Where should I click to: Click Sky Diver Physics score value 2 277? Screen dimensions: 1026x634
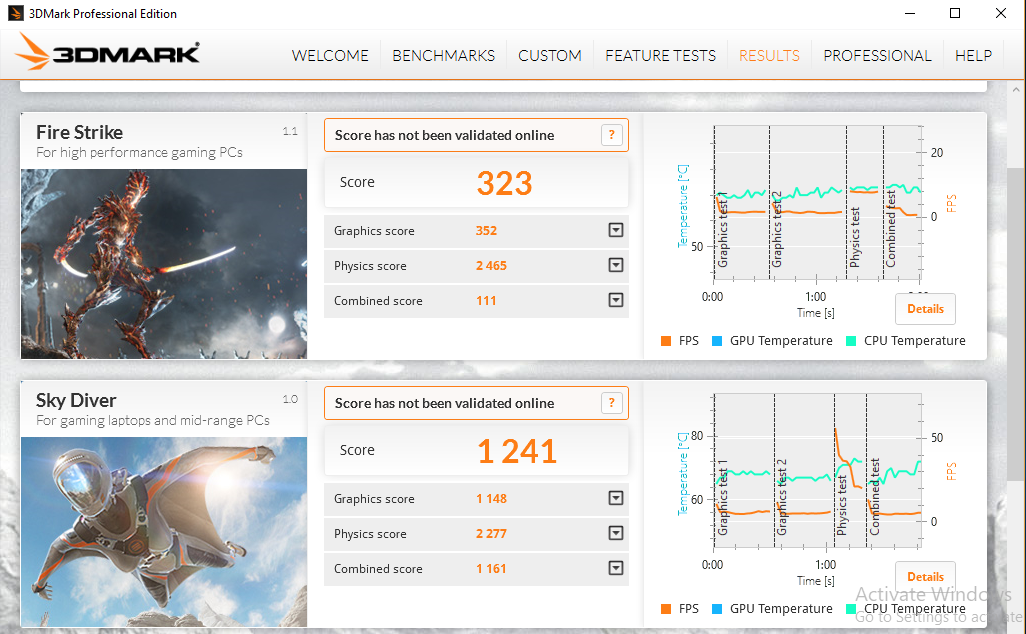click(491, 534)
